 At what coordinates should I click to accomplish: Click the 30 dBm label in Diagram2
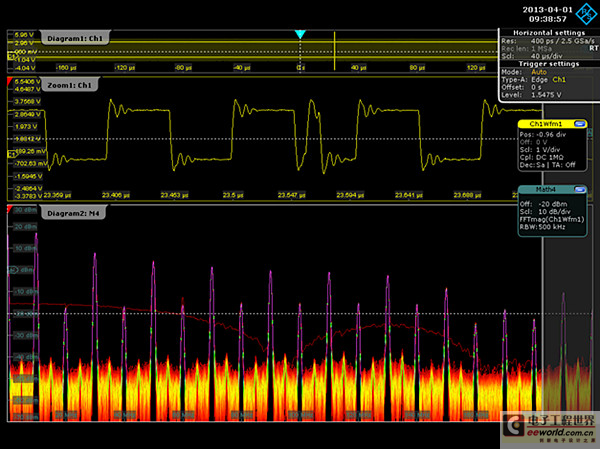coord(25,210)
